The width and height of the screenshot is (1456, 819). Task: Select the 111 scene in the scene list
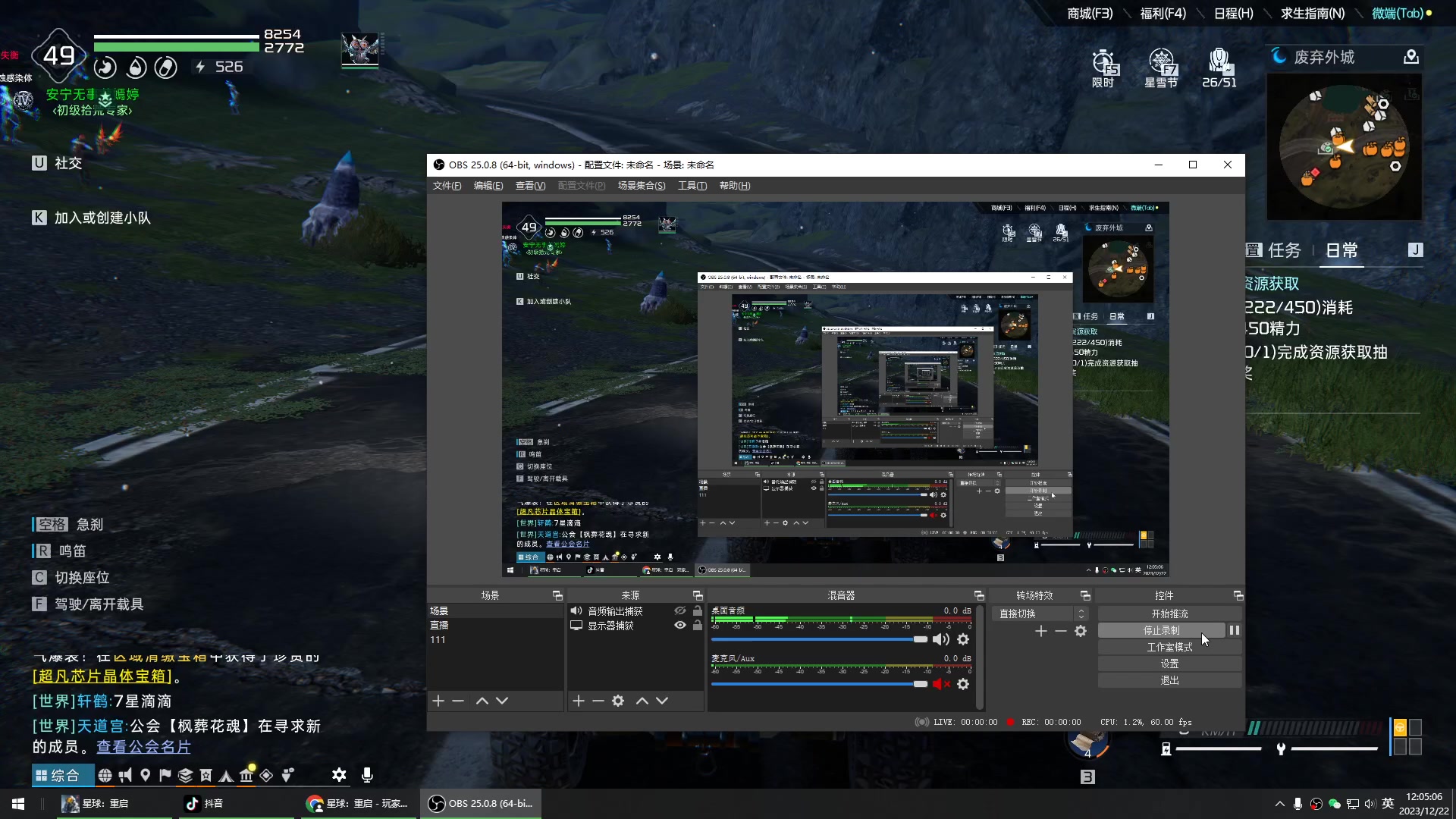[495, 639]
